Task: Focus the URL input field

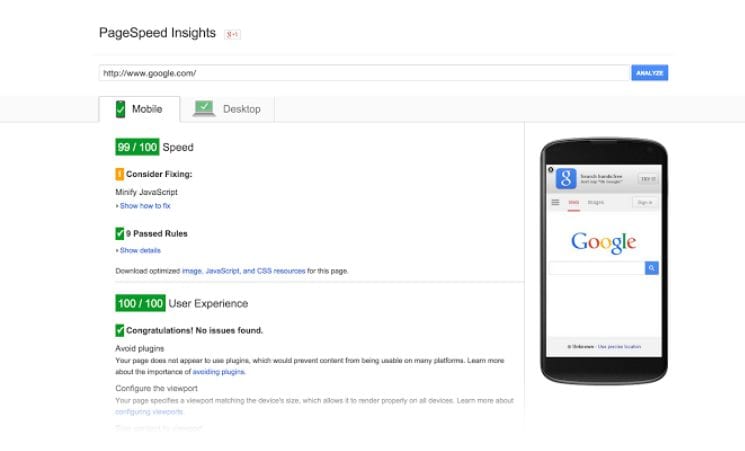Action: [x=364, y=73]
